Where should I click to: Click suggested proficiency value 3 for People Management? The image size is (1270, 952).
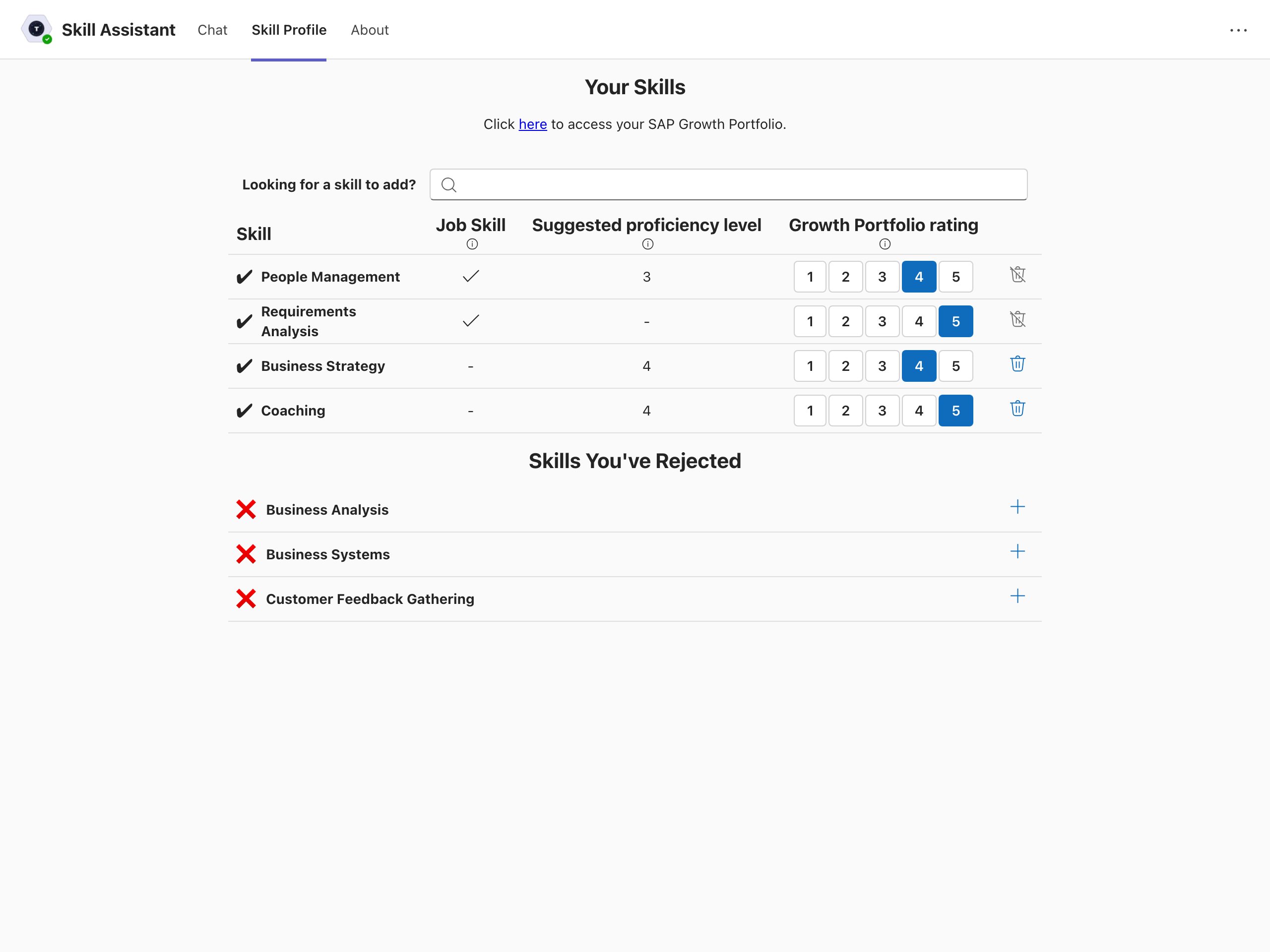click(x=646, y=277)
